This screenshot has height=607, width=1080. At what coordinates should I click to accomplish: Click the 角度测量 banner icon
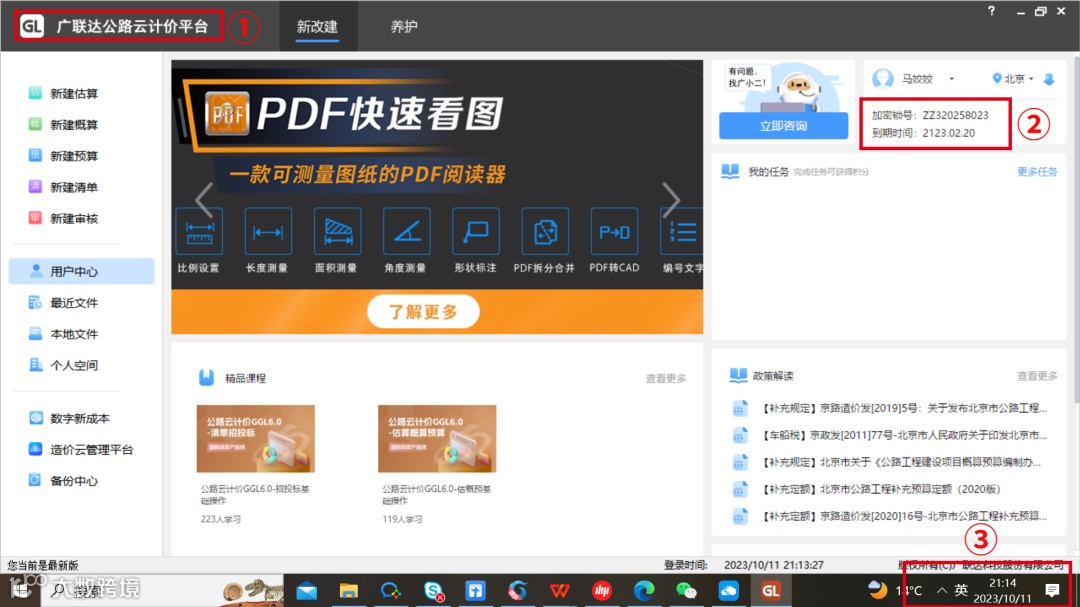click(x=406, y=232)
